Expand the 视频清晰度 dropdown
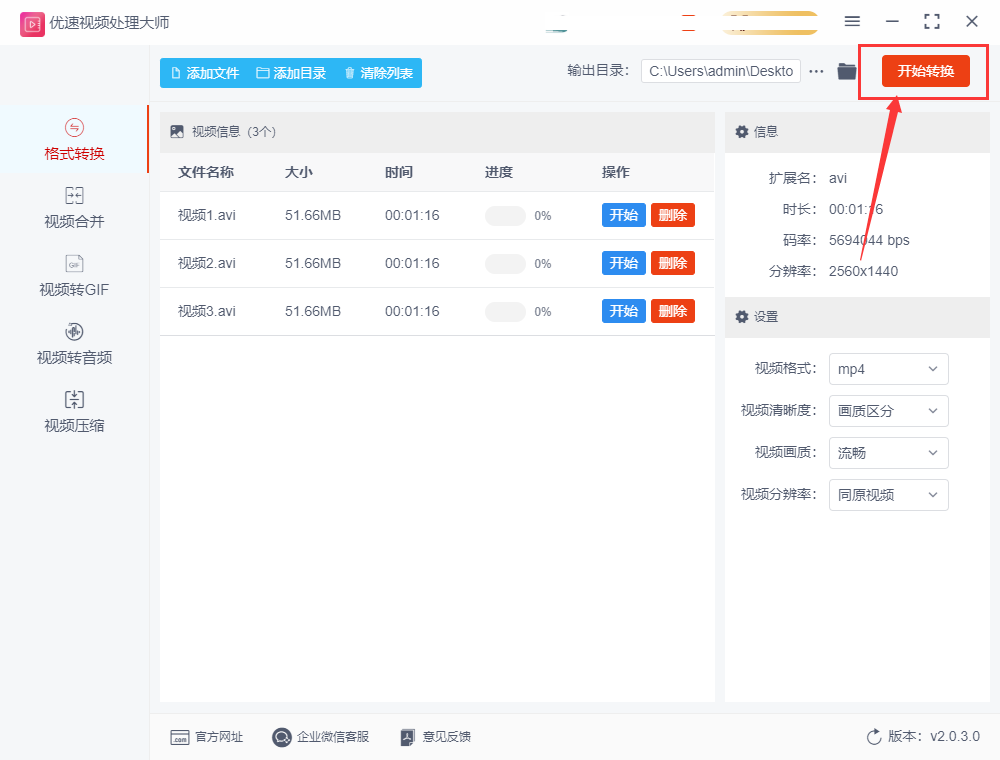1000x760 pixels. pyautogui.click(x=888, y=411)
